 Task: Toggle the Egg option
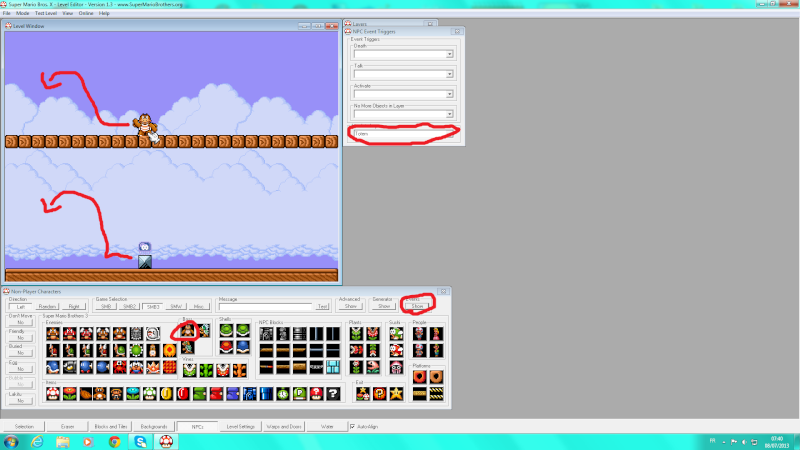tap(21, 369)
